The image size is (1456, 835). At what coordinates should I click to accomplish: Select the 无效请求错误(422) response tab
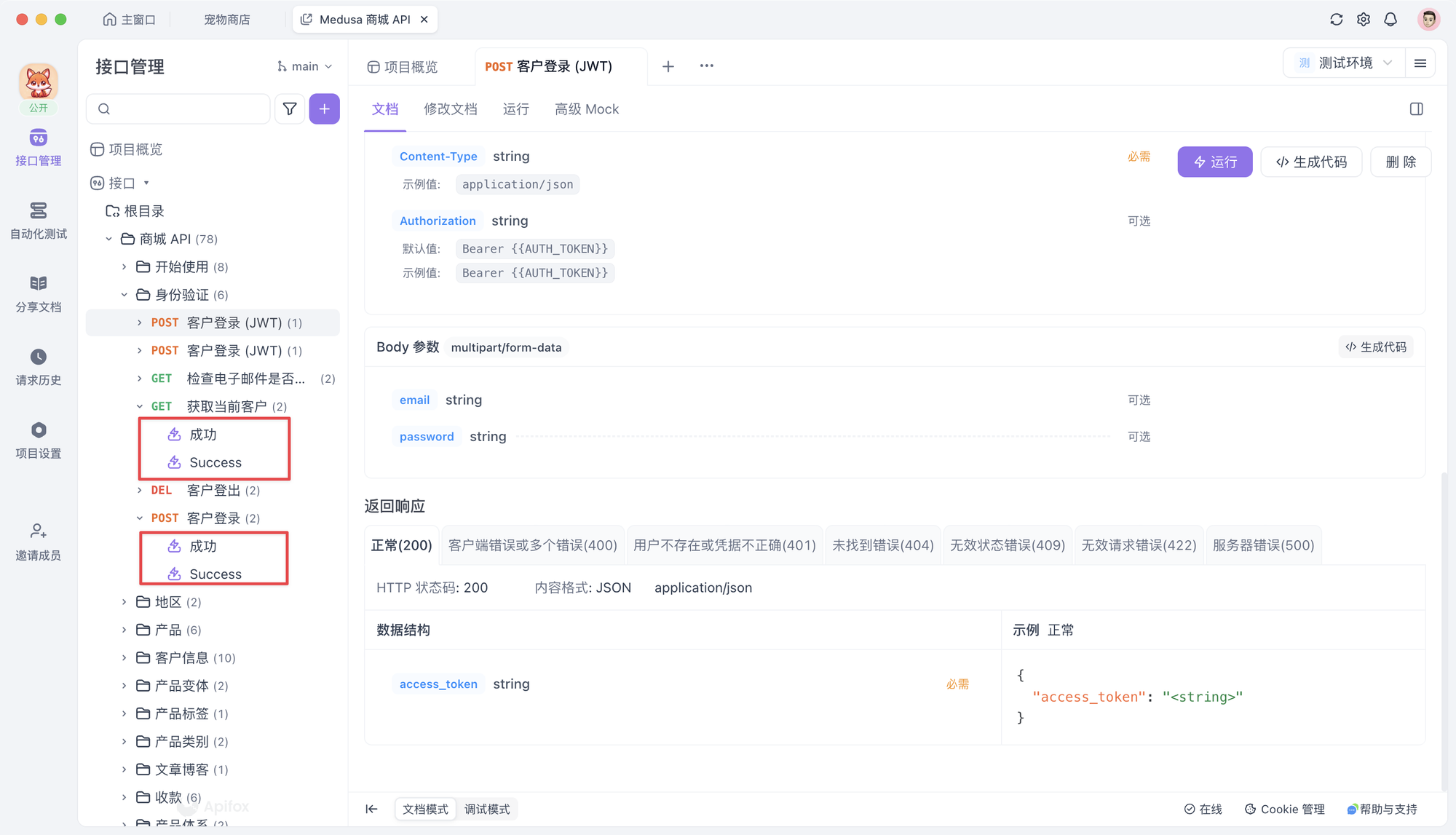pos(1139,545)
